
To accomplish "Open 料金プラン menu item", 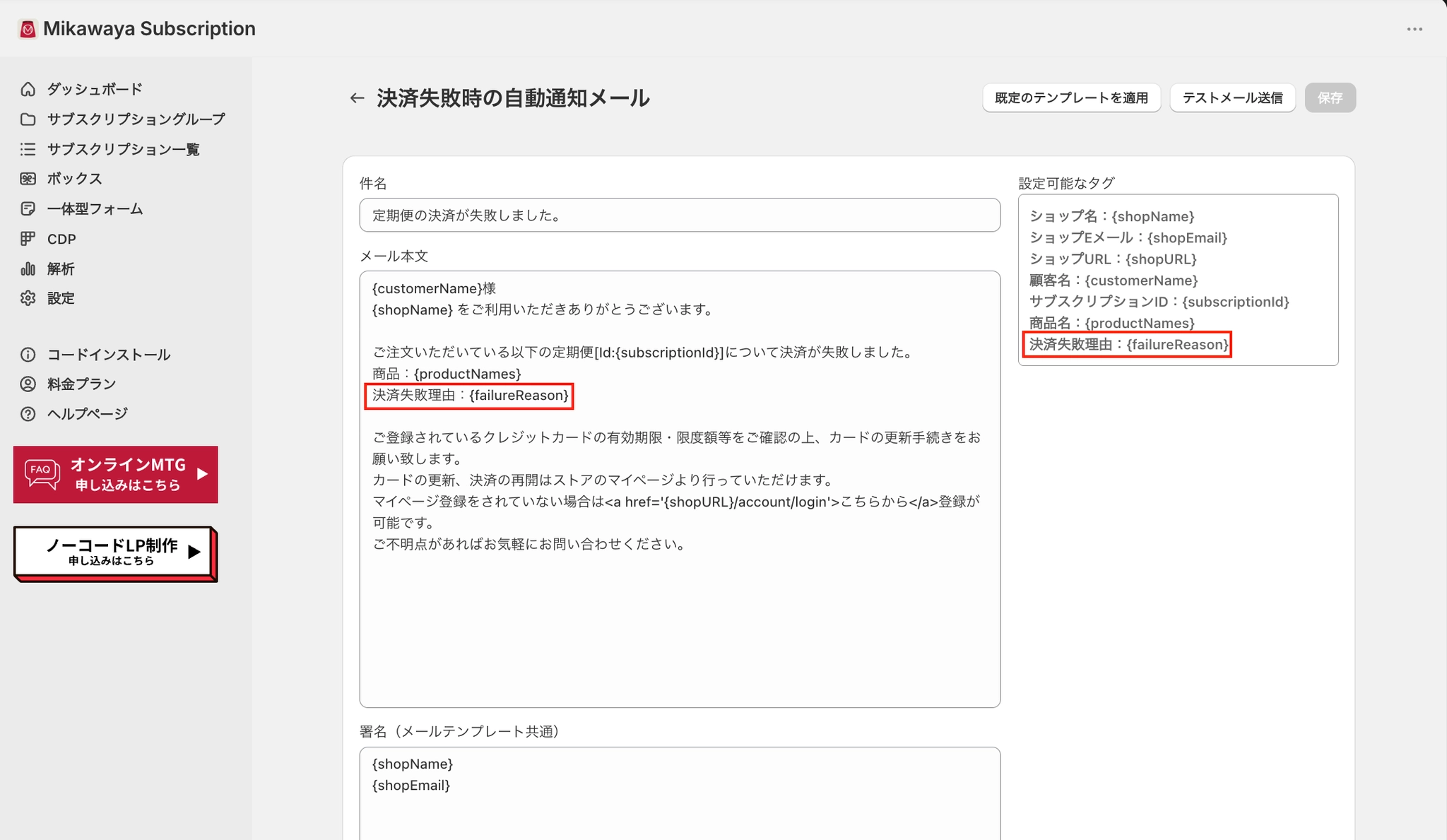I will coord(81,384).
